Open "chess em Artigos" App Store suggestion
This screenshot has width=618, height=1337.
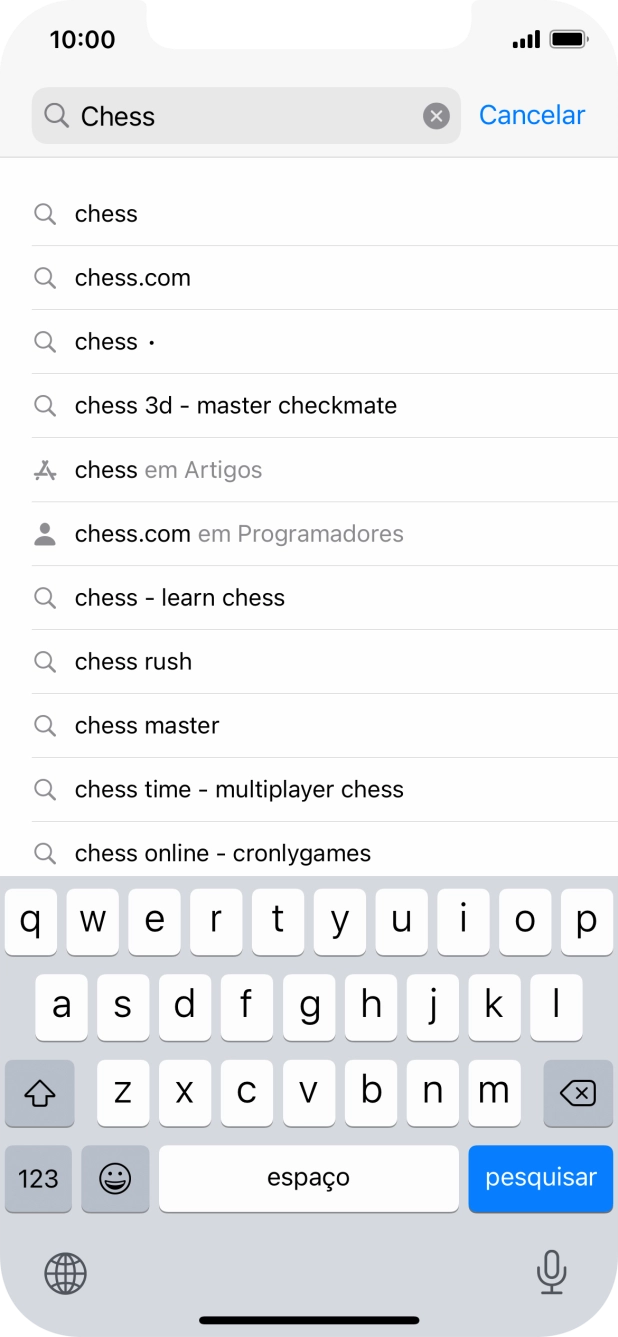(x=168, y=470)
